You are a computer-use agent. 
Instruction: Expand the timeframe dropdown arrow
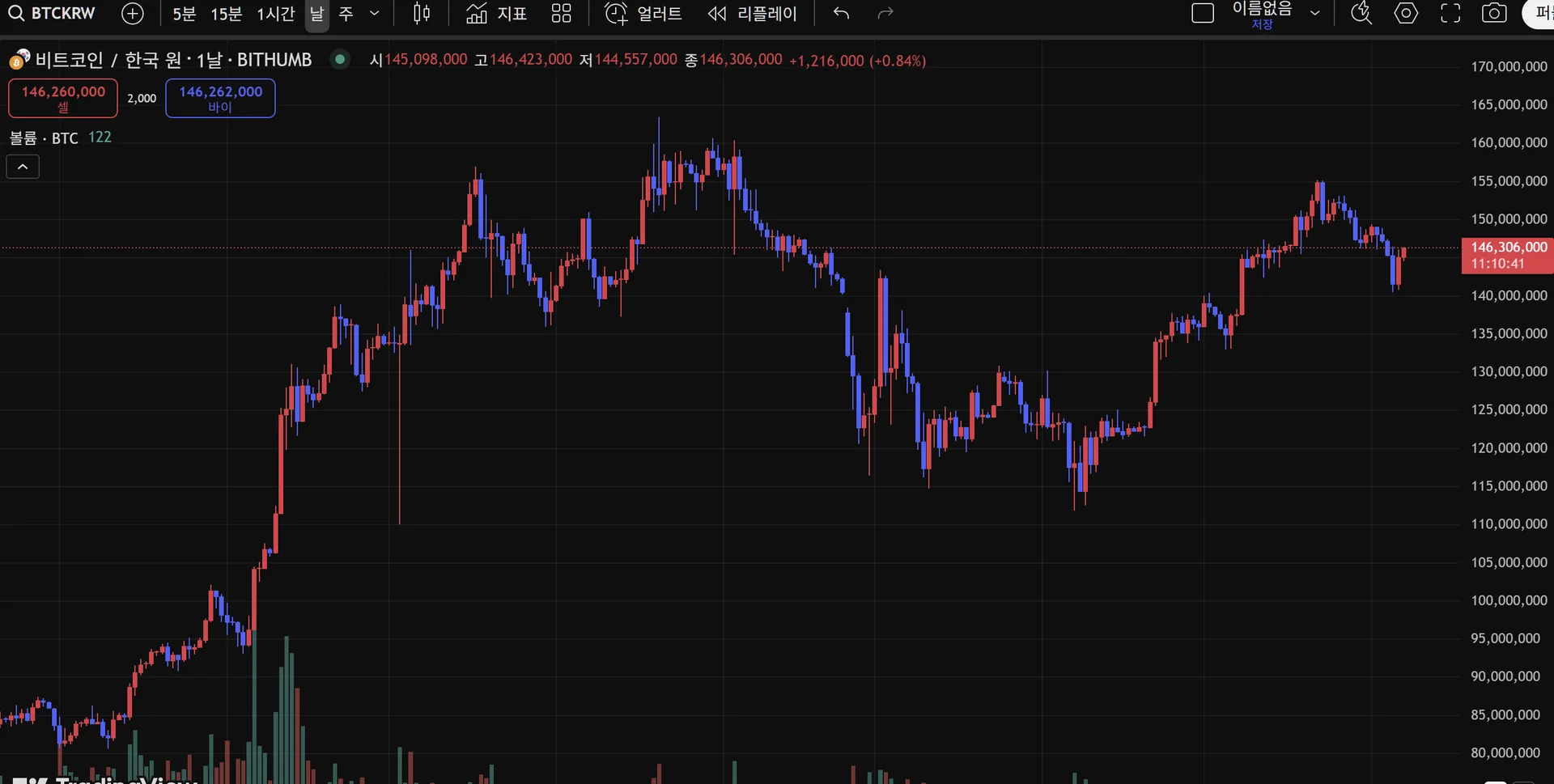tap(374, 14)
